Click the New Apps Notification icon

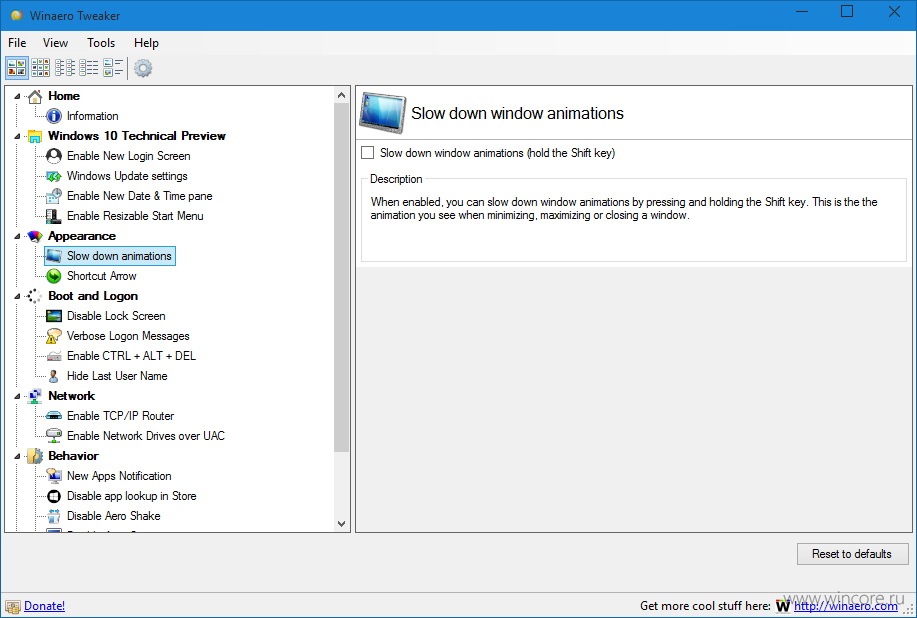pos(54,476)
